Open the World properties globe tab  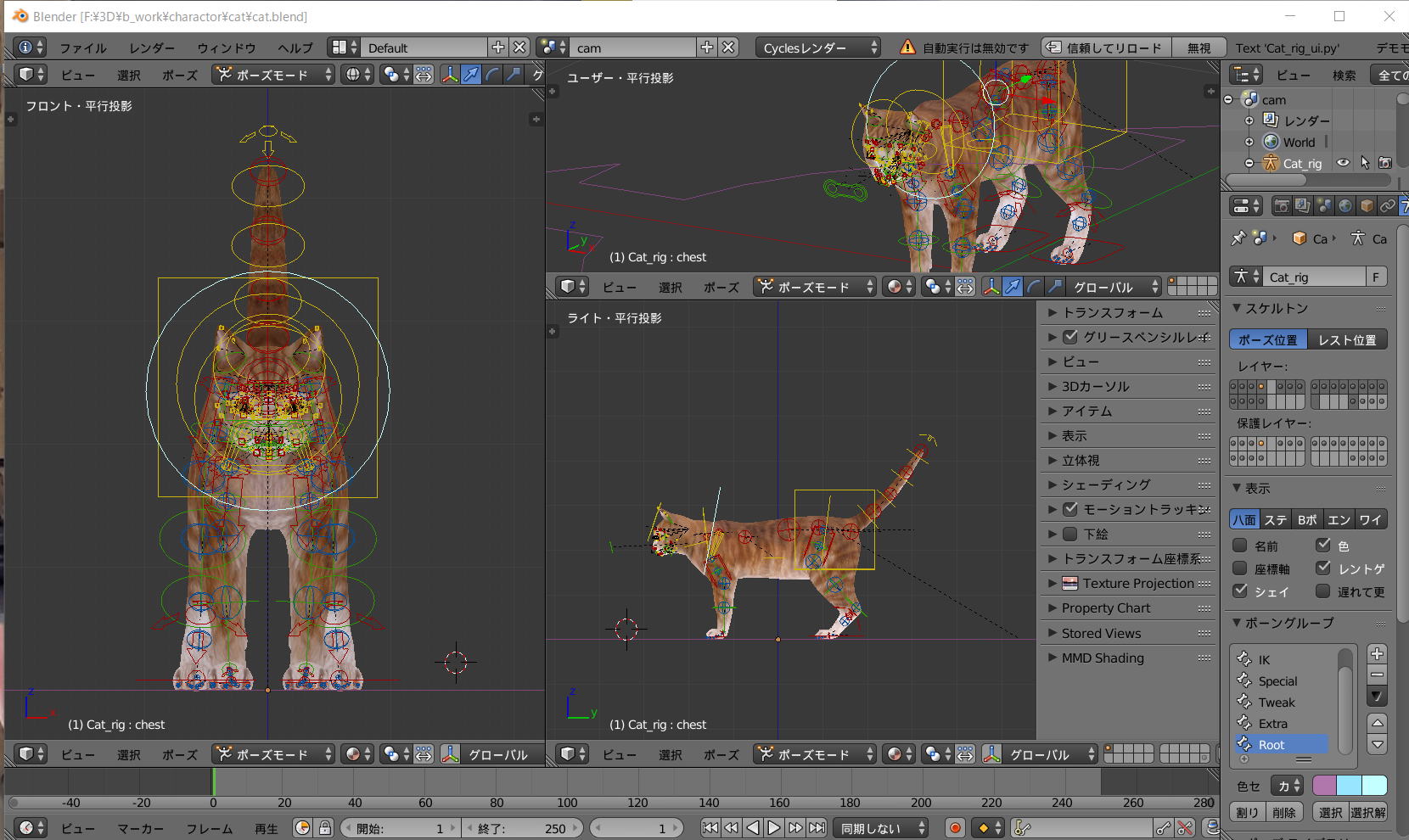(1345, 206)
